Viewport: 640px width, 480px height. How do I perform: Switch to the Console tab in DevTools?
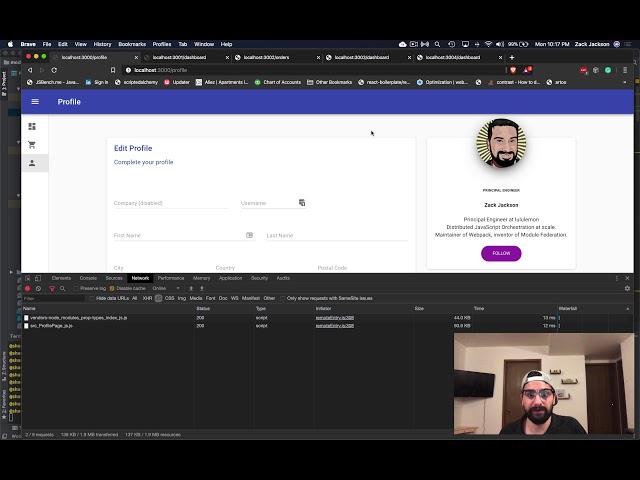coord(88,278)
